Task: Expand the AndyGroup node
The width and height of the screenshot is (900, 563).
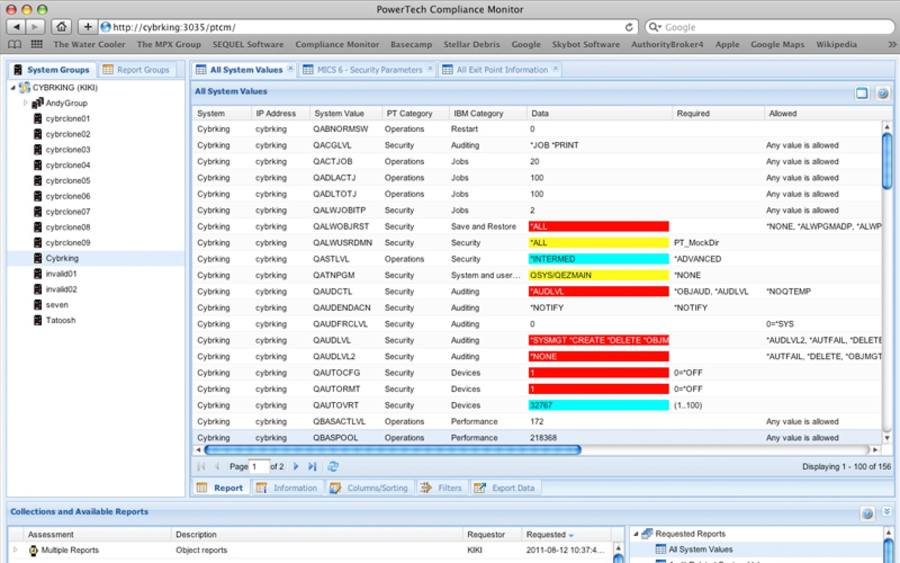Action: point(25,103)
